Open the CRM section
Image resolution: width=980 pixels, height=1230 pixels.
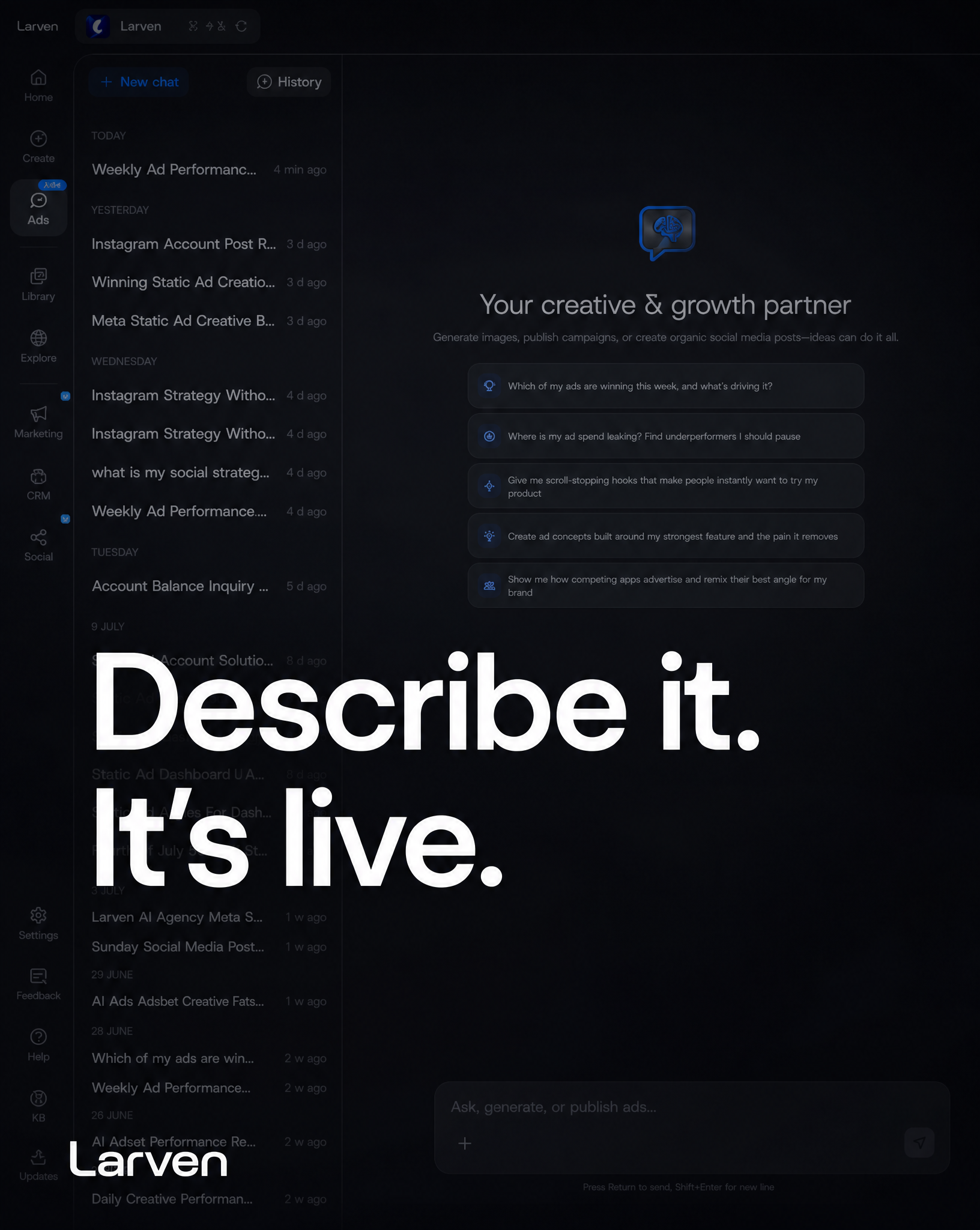38,484
